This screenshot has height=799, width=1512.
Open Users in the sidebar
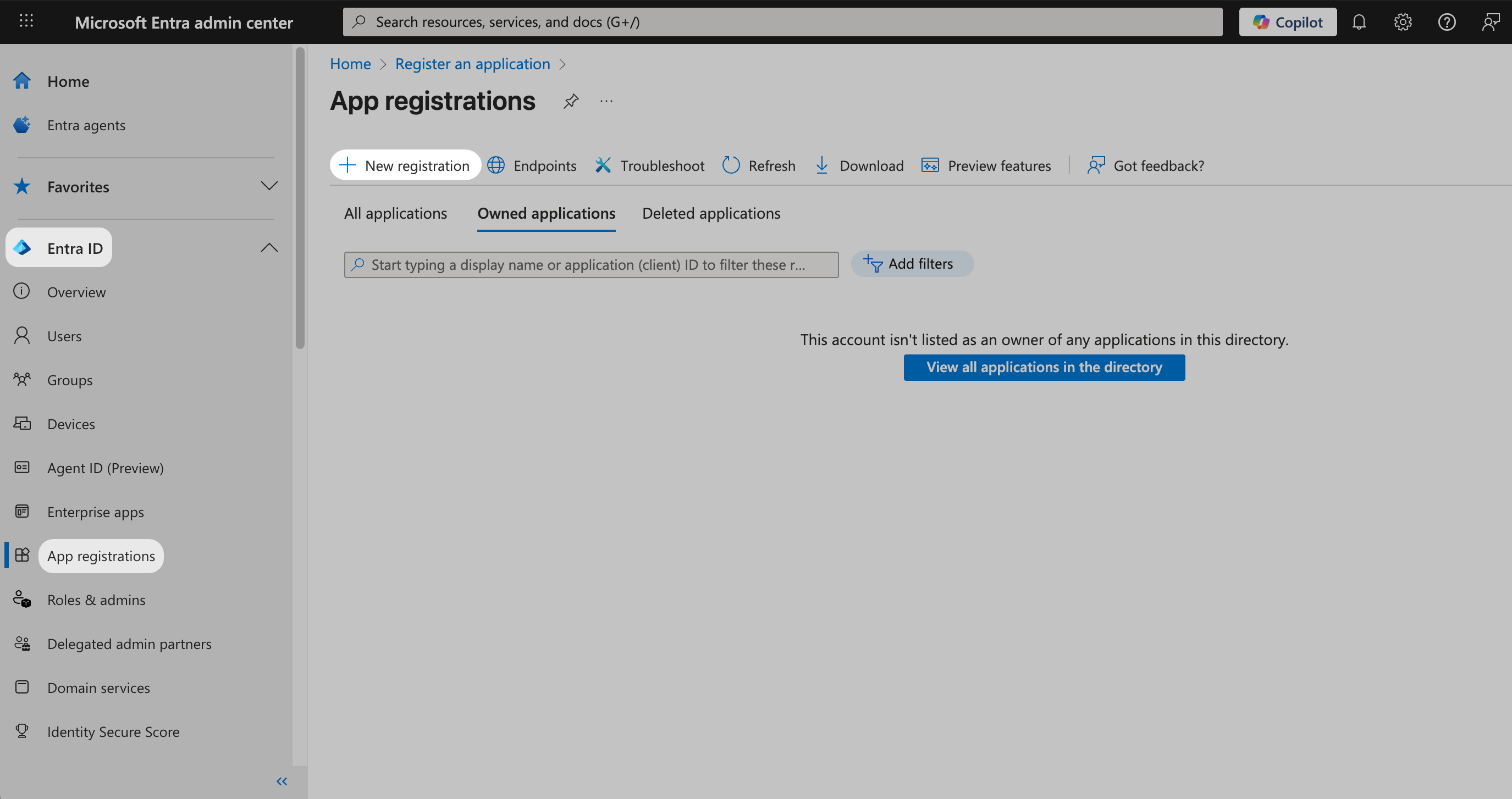tap(64, 336)
